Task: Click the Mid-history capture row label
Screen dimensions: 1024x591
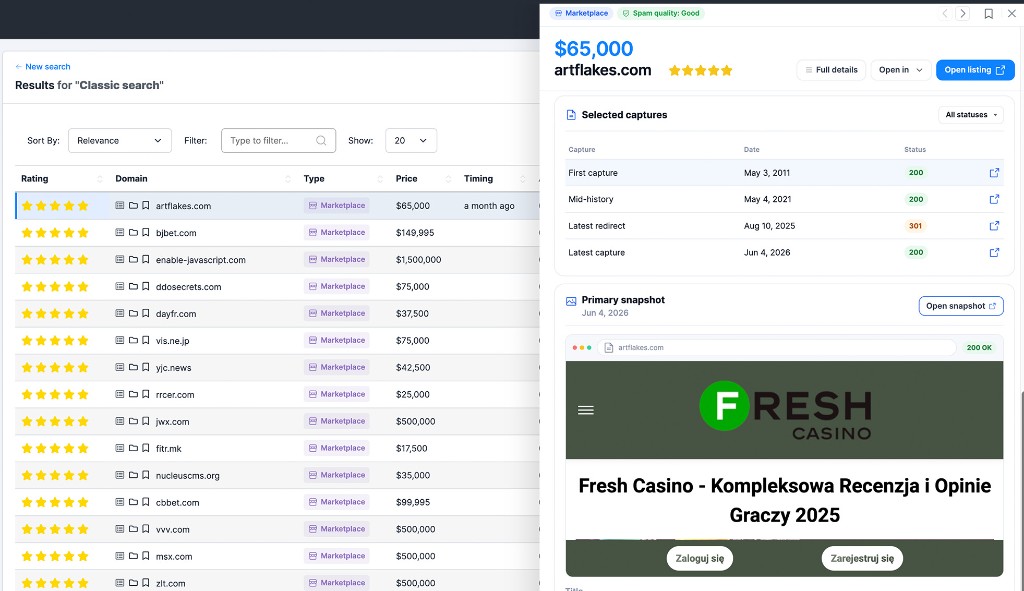Action: (x=590, y=199)
